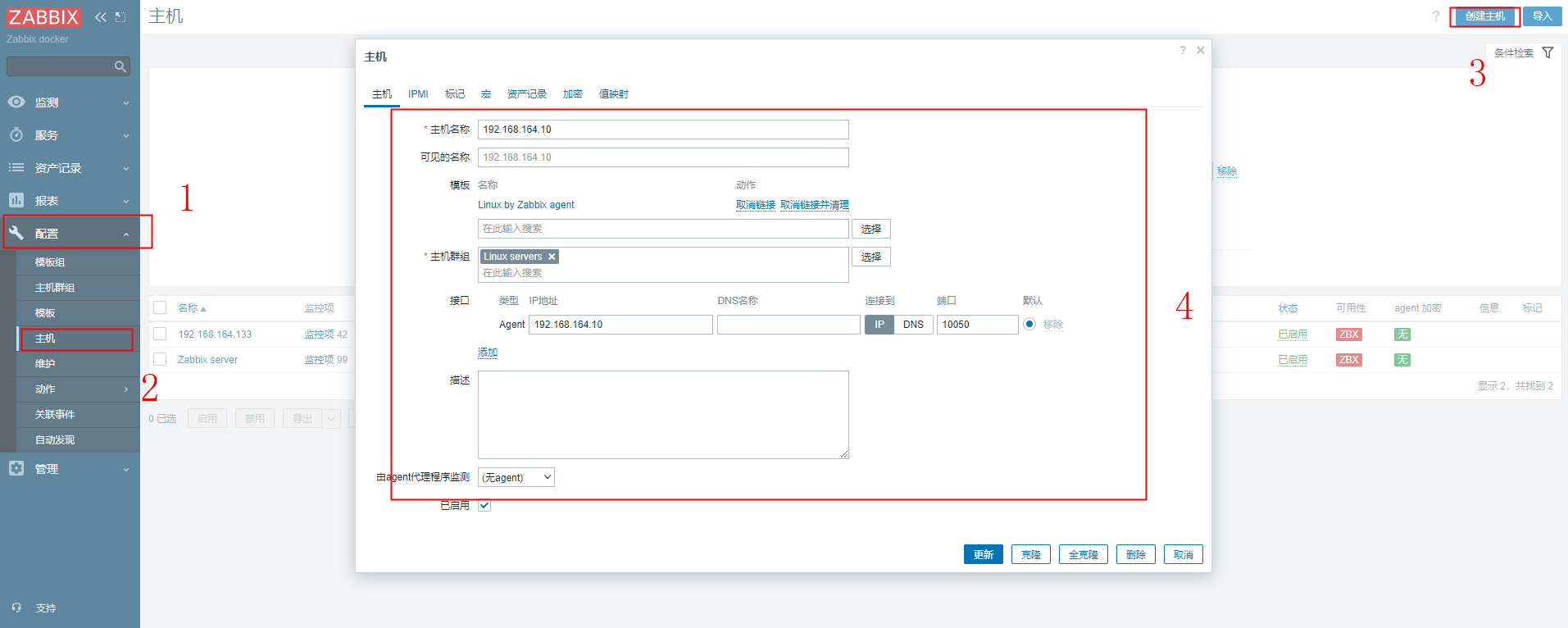Click the 条件检索 filter funnel icon
Viewport: 1568px width, 628px height.
point(1548,53)
